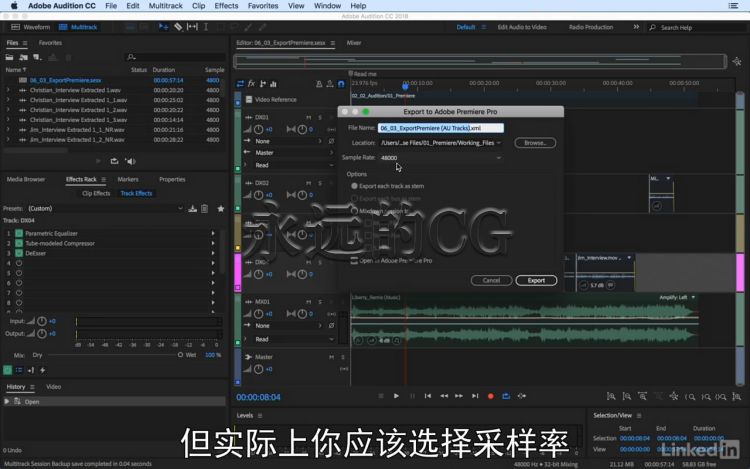The image size is (750, 469).
Task: Open DX01 automation Read dropdown
Action: point(294,165)
